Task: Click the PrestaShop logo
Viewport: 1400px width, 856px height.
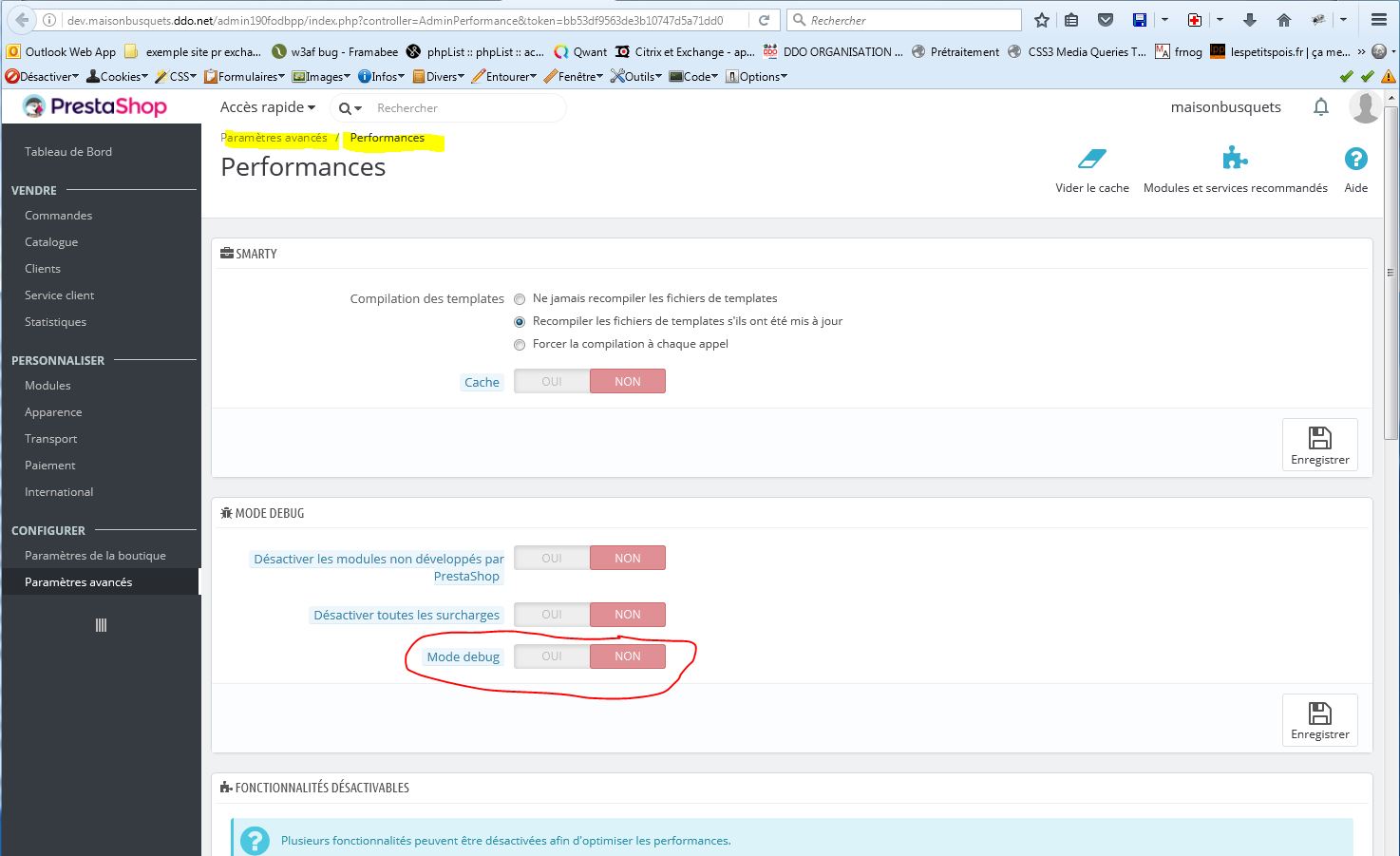Action: tap(95, 106)
